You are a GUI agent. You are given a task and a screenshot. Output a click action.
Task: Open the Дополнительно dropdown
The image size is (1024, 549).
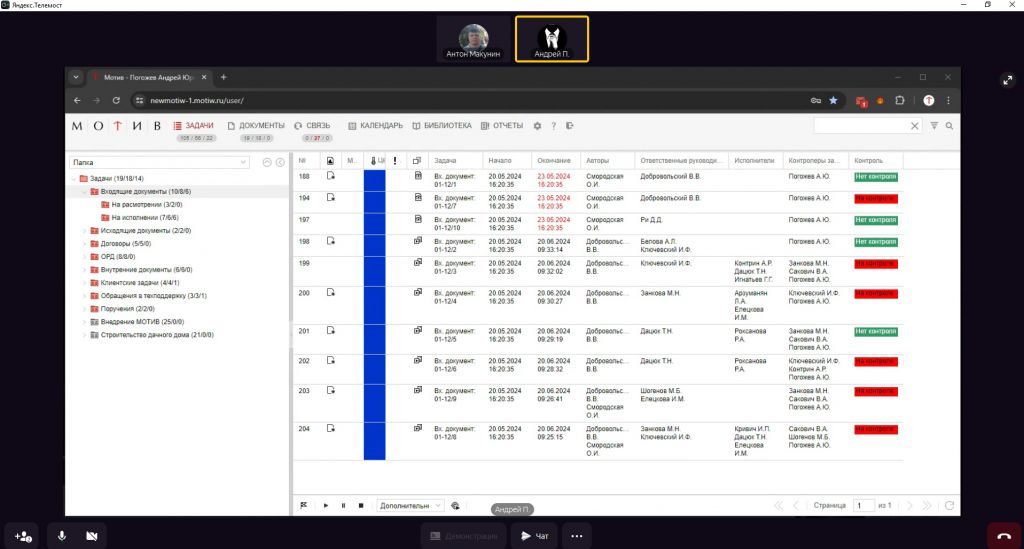point(410,505)
